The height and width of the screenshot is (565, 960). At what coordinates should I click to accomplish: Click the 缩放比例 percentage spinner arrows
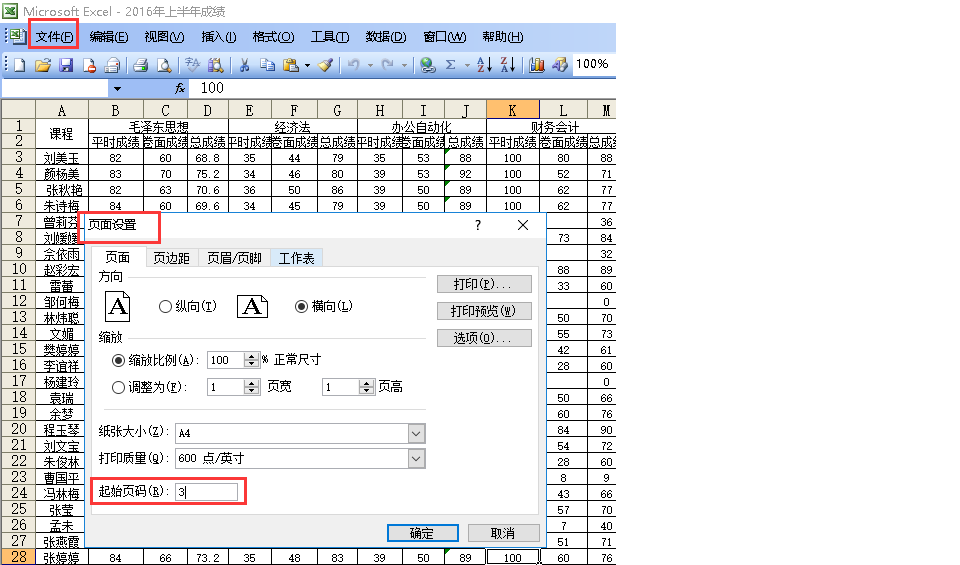tap(251, 360)
